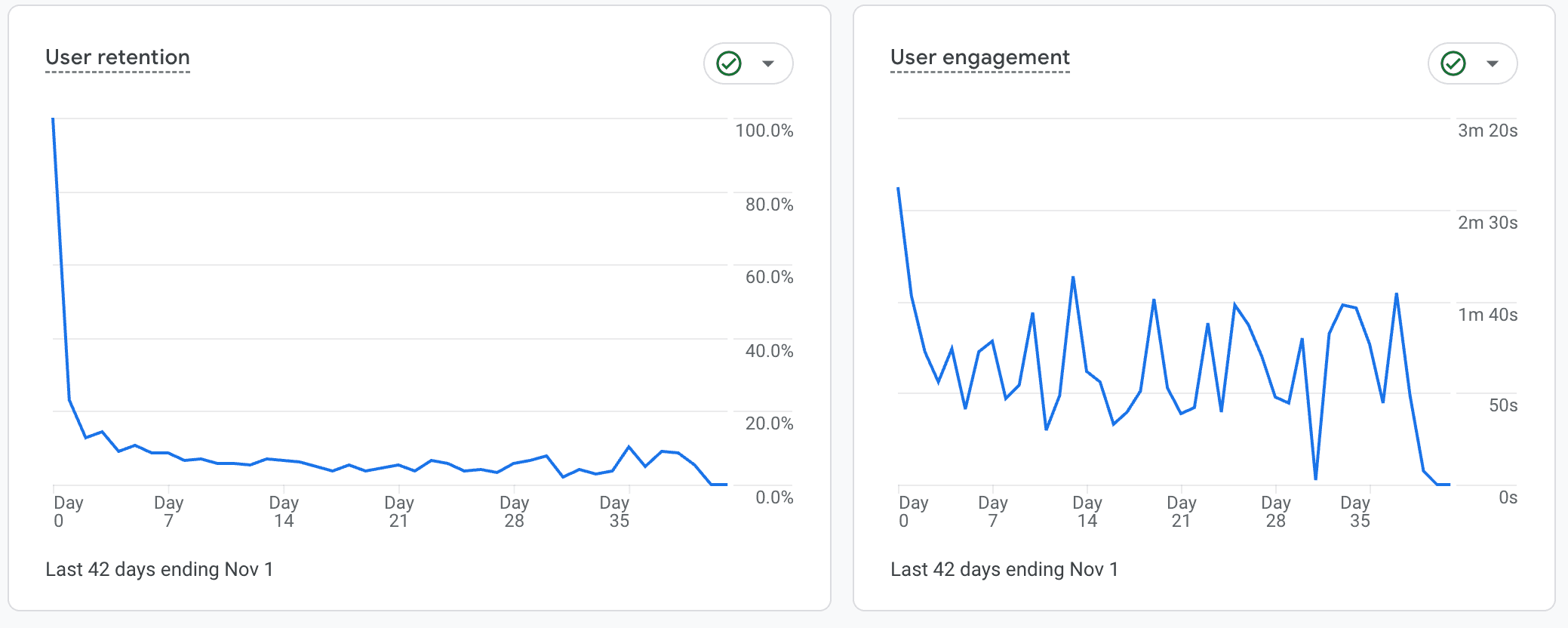This screenshot has height=628, width=1568.
Task: Click the User engagement title link
Action: 979,57
